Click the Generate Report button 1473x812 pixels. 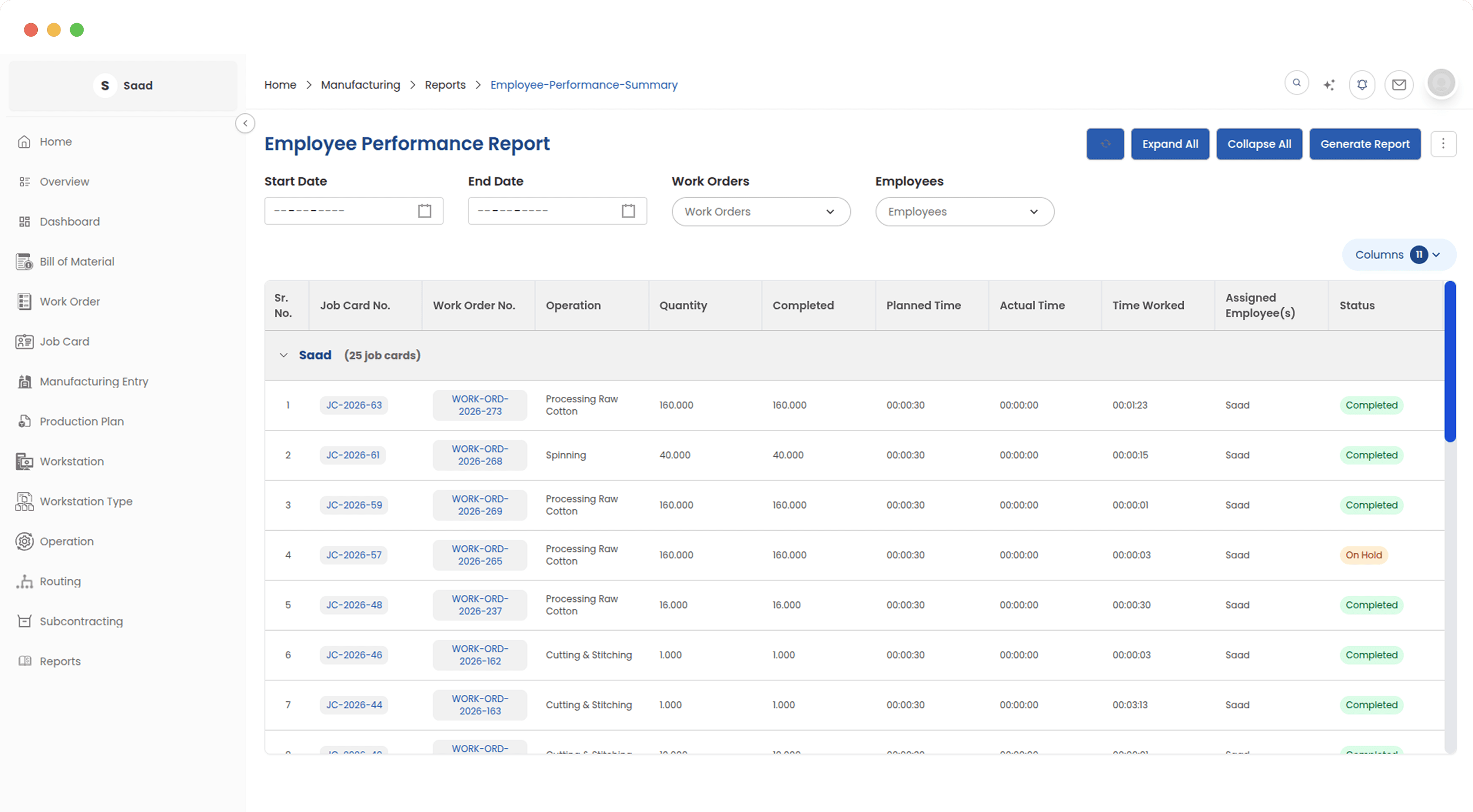coord(1365,144)
